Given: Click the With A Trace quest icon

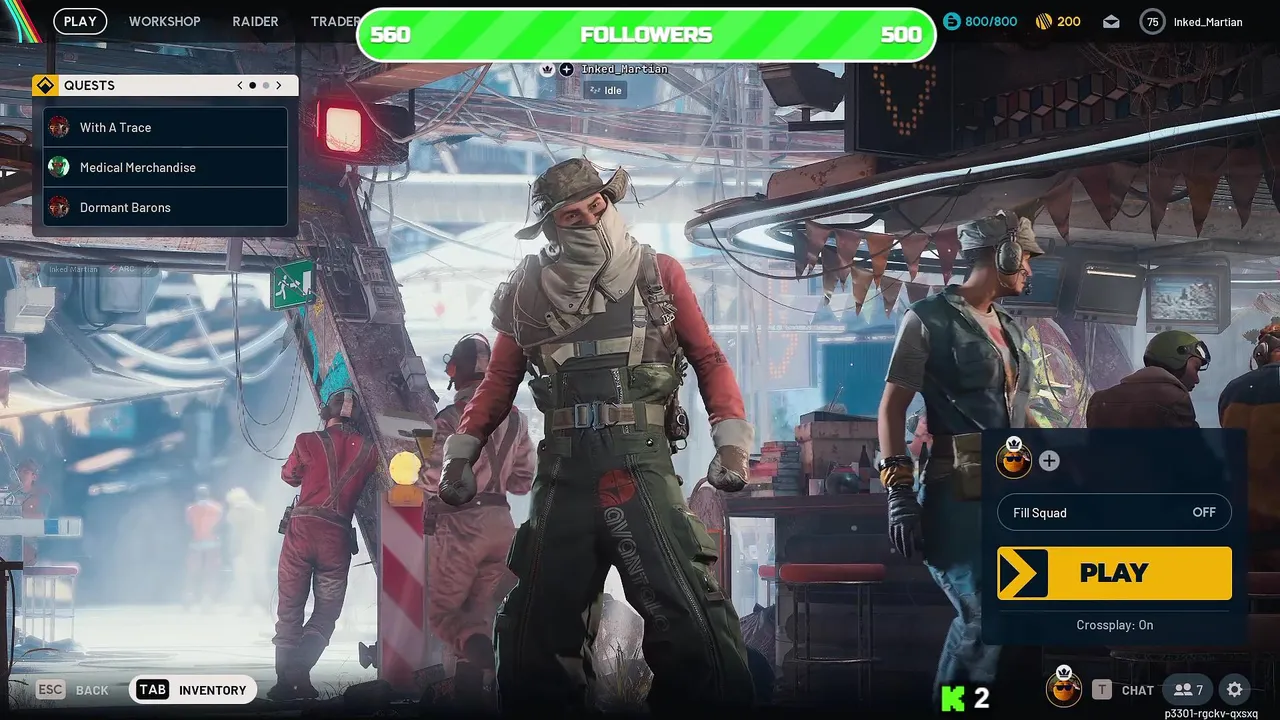Looking at the screenshot, I should point(59,127).
